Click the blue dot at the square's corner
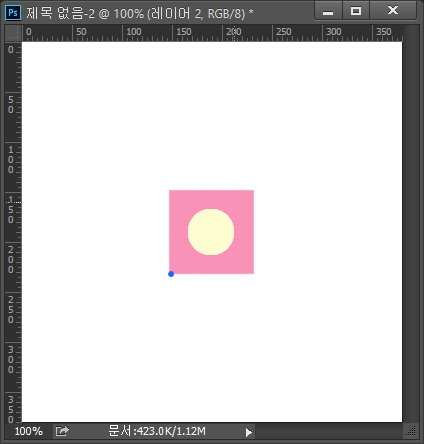 pyautogui.click(x=171, y=274)
